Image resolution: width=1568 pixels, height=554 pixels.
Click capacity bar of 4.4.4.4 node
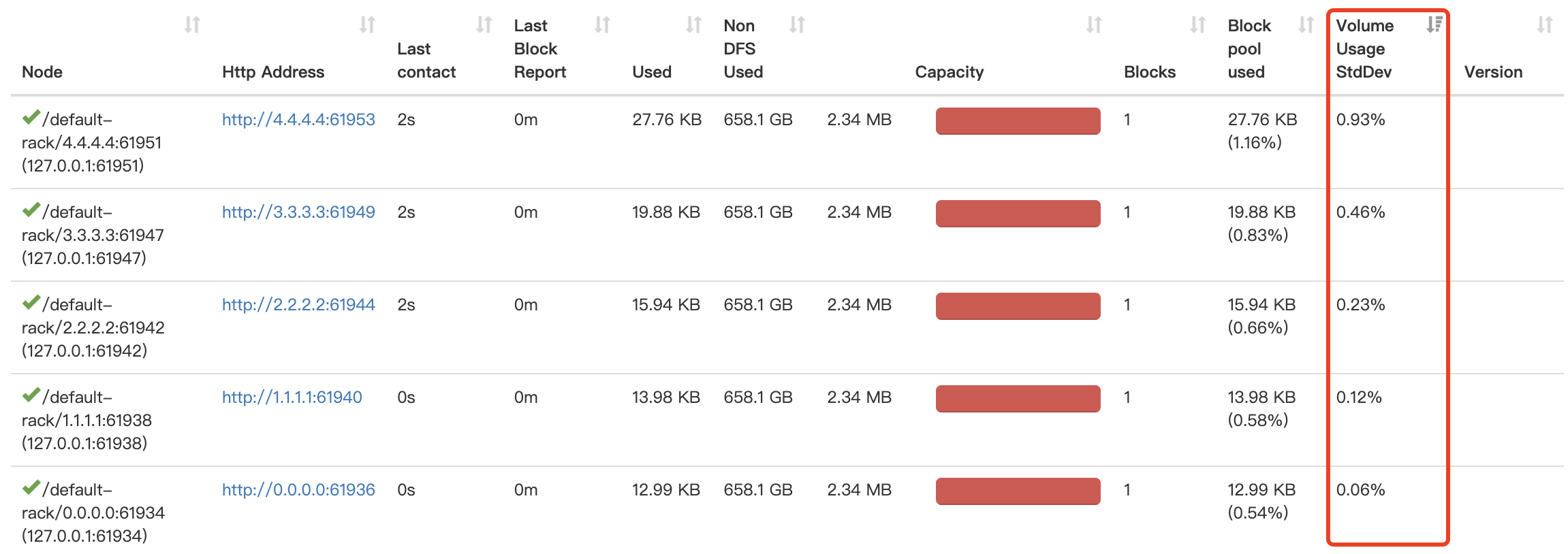1018,121
